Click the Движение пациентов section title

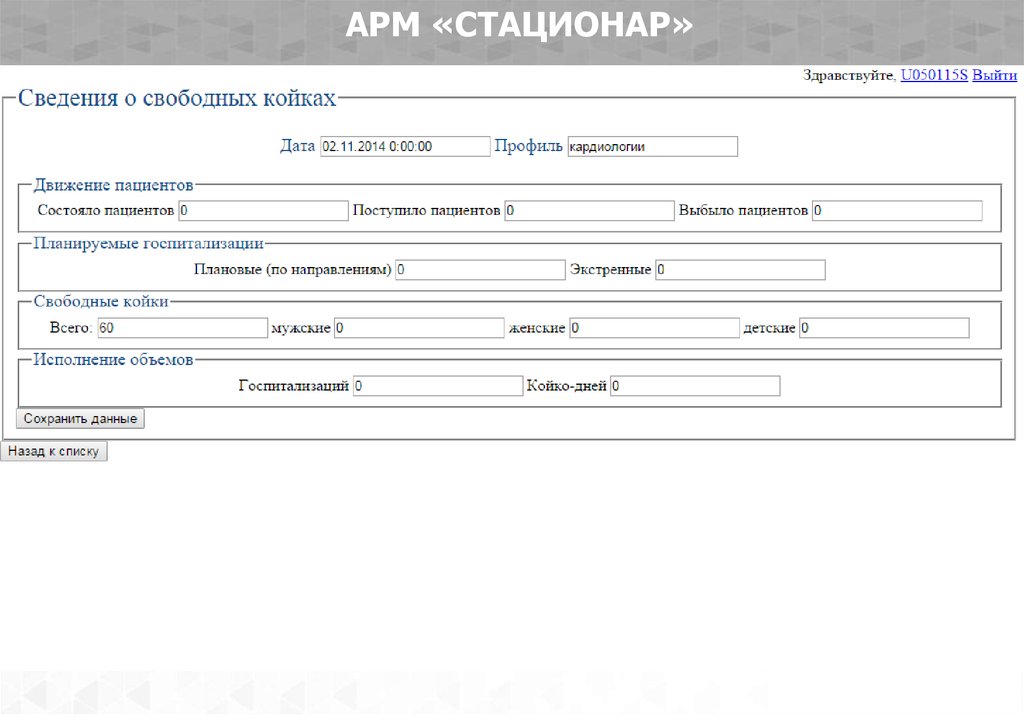(x=113, y=185)
